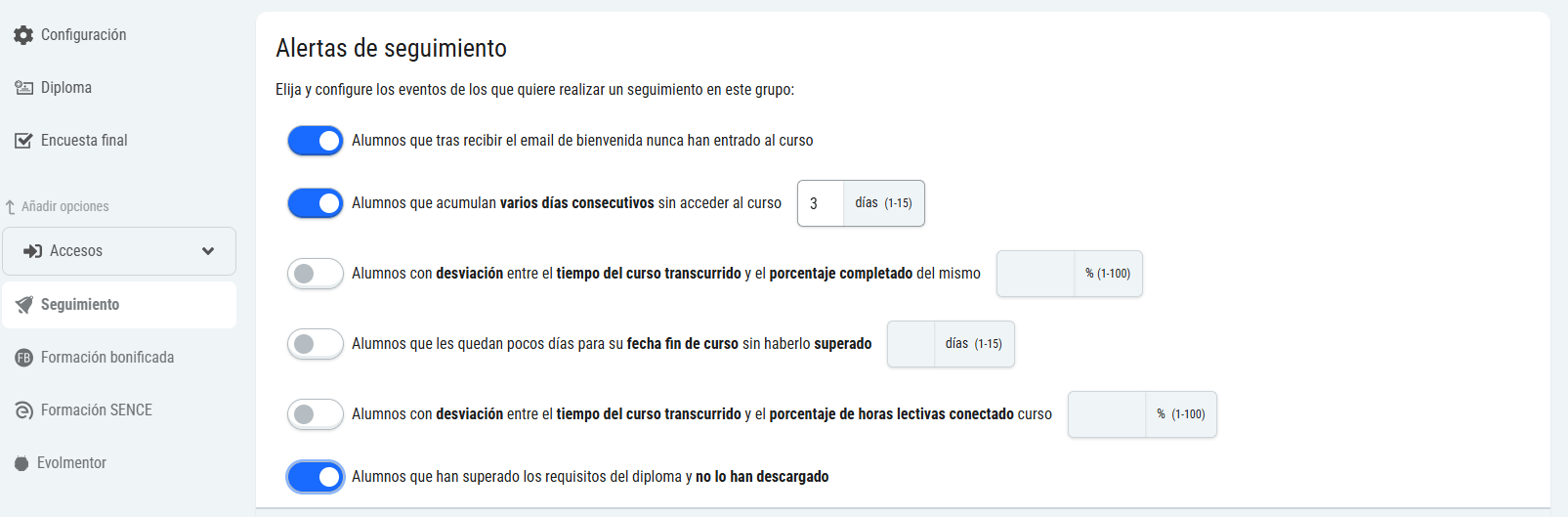The width and height of the screenshot is (1568, 517).
Task: Click "días (1-15)" suffix on fecha fin row
Action: pyautogui.click(x=973, y=344)
